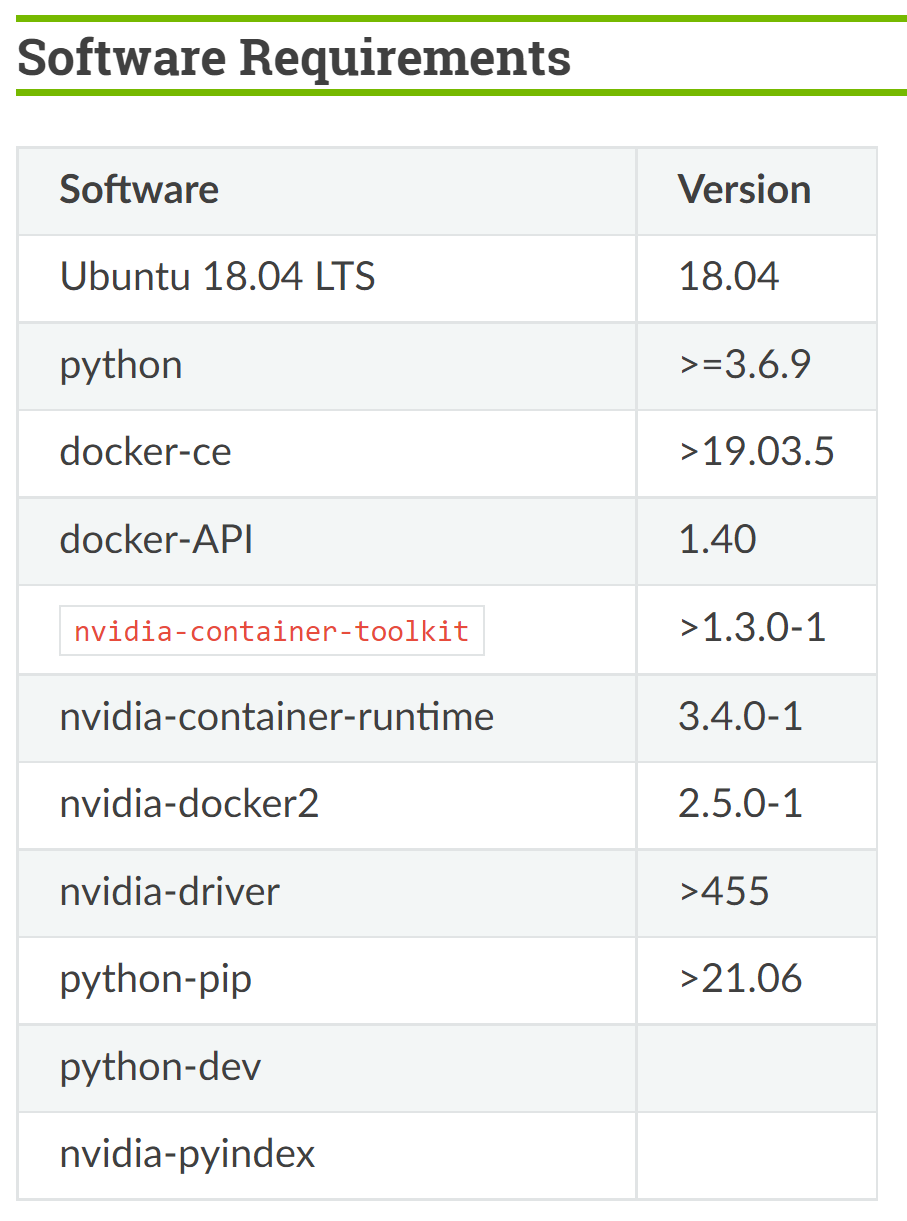Screen dimensions: 907x1221
Task: Click the red nvidia-container-toolkit code label
Action: pyautogui.click(x=271, y=631)
